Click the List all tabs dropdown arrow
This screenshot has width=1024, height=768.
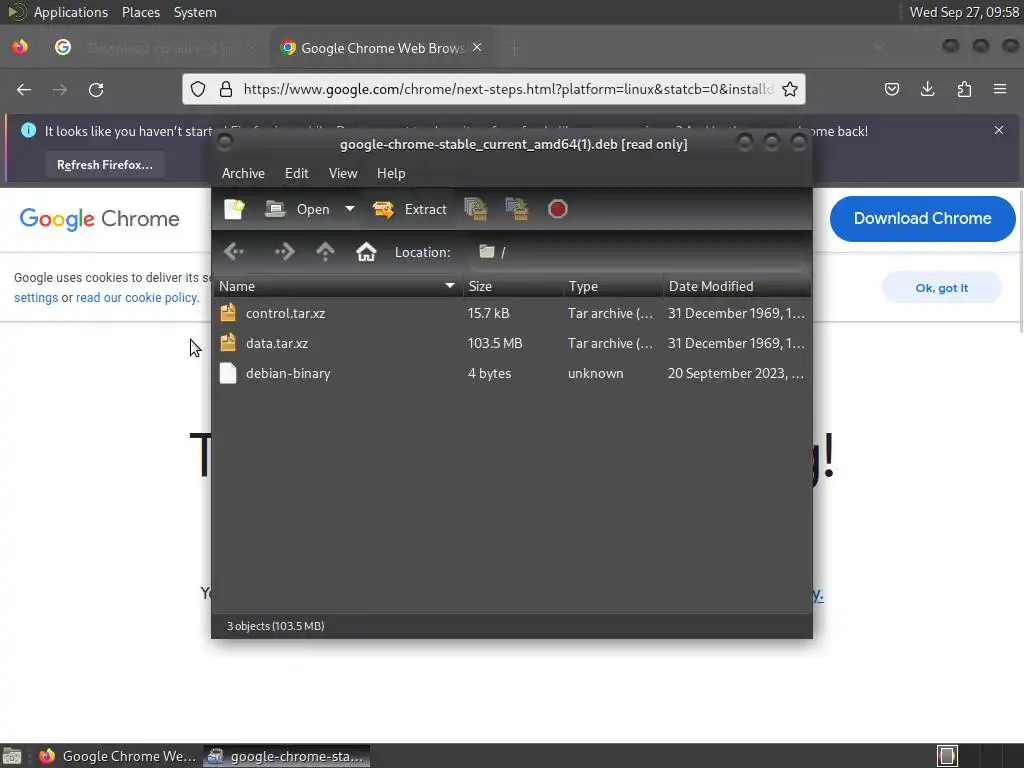pos(879,47)
